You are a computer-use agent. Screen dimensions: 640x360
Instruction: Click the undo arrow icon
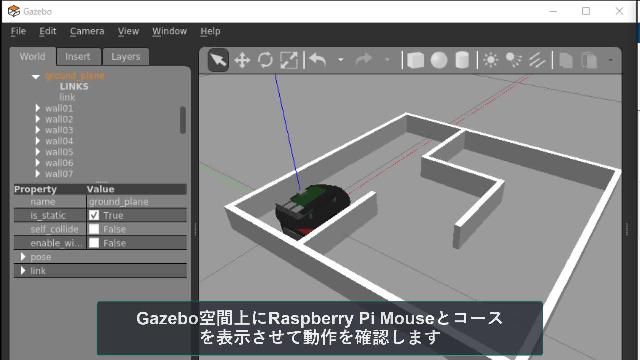tap(318, 60)
